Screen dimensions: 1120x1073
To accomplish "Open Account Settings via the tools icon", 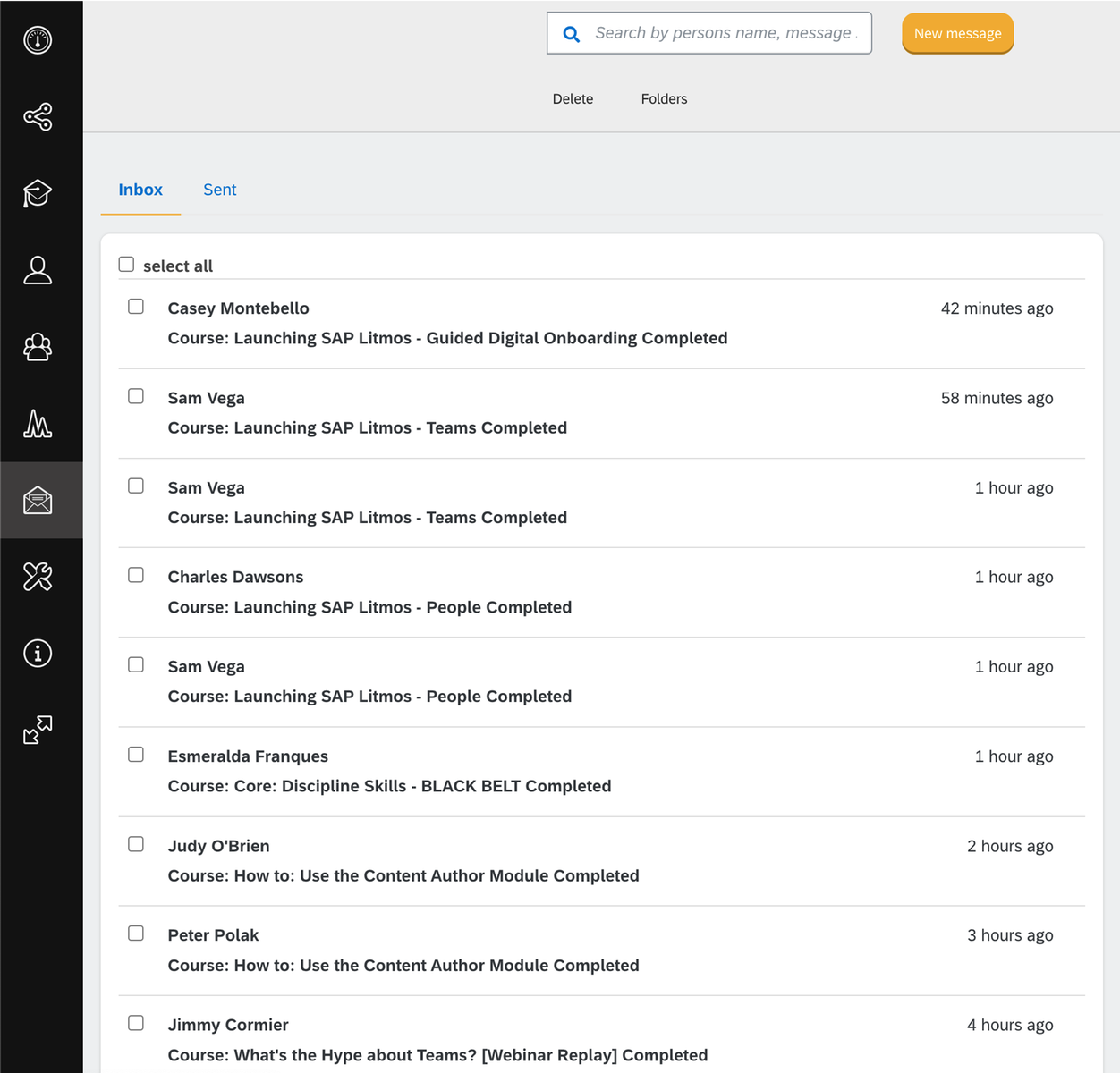I will click(37, 578).
